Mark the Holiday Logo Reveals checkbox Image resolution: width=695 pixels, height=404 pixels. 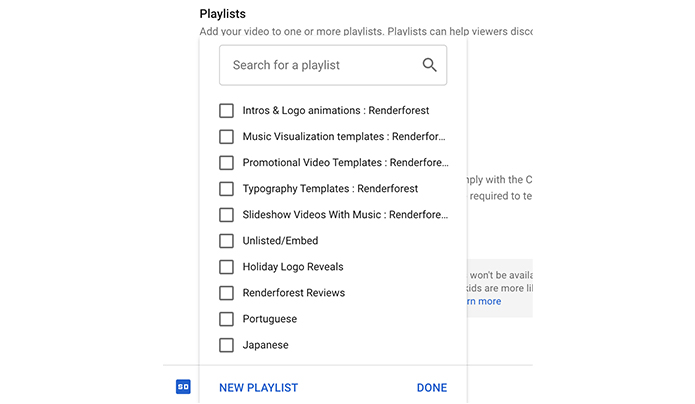[x=226, y=267]
